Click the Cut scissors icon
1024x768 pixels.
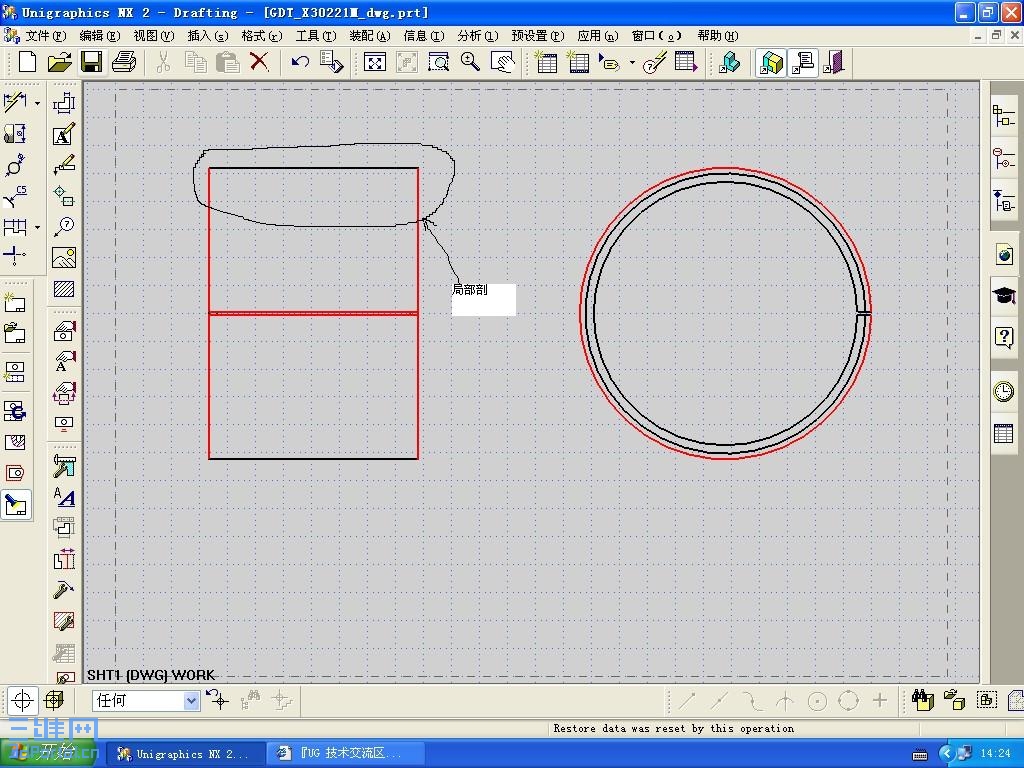click(163, 62)
